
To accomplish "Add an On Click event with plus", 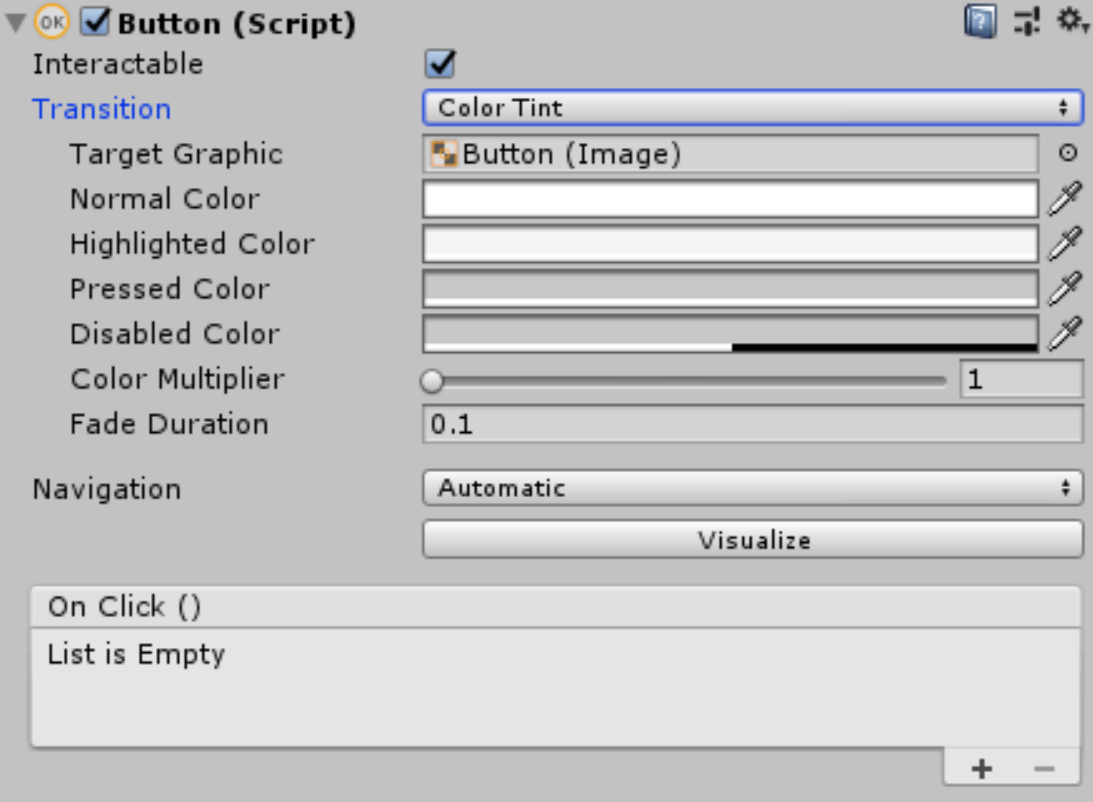I will 982,768.
